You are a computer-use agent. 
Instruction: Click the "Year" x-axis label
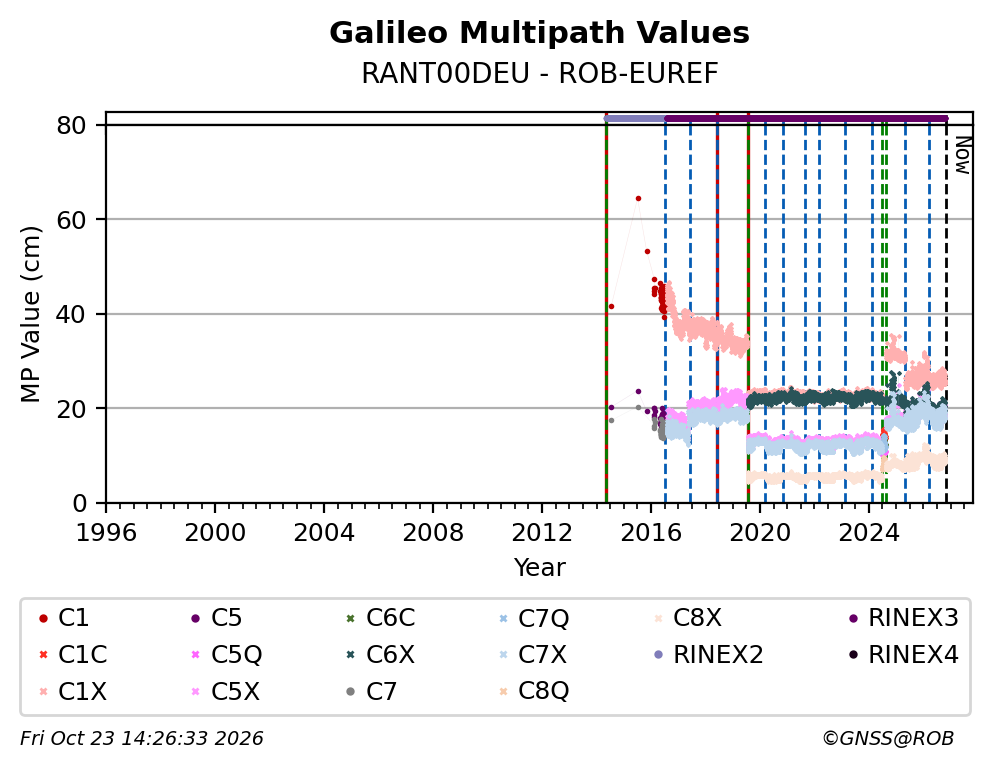(x=539, y=567)
